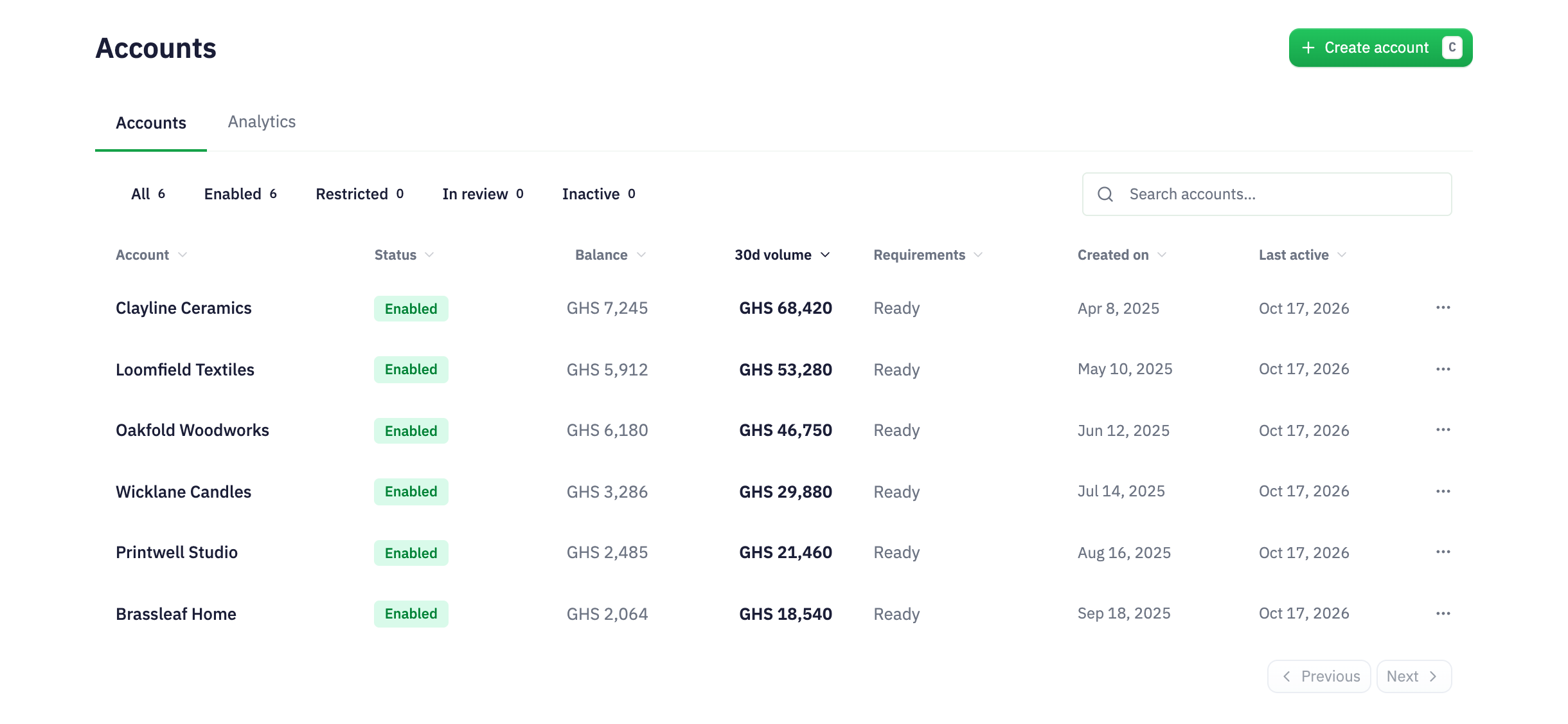The image size is (1568, 724).
Task: Open more options for Clayline Ceramics
Action: click(x=1443, y=308)
